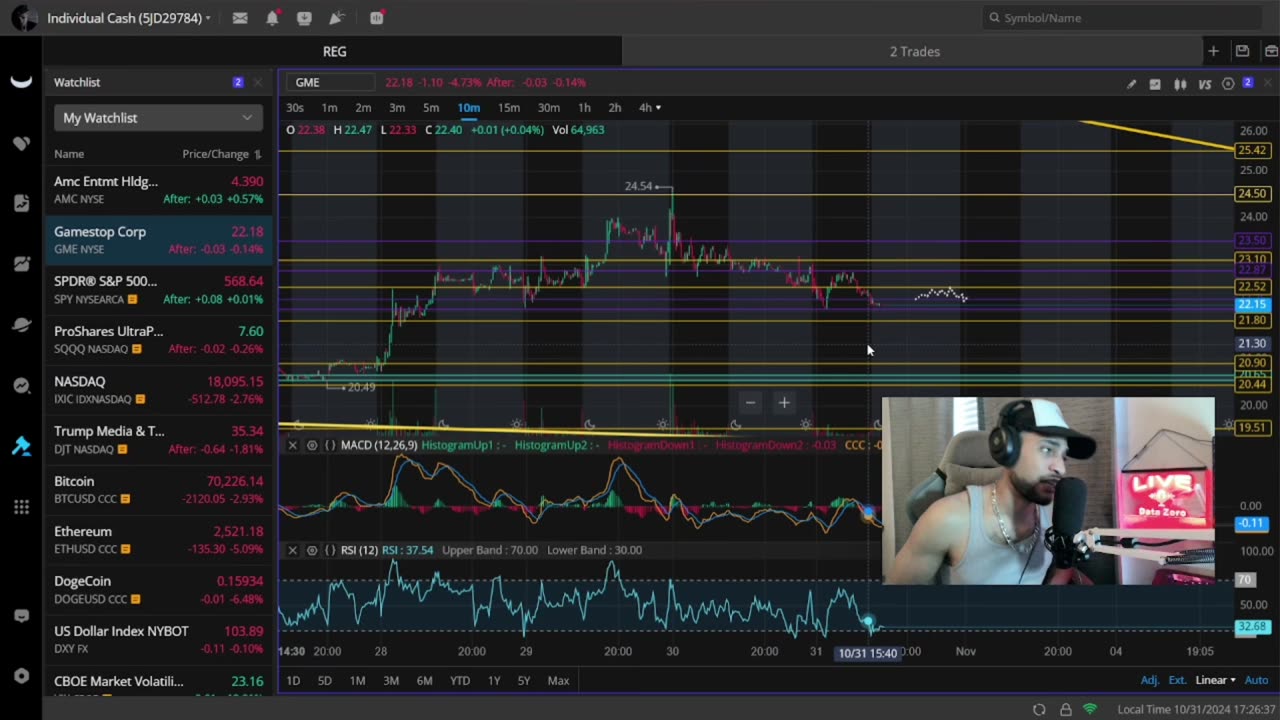Screen dimensions: 1280x720
Task: Set chart range to Max
Action: (x=558, y=681)
